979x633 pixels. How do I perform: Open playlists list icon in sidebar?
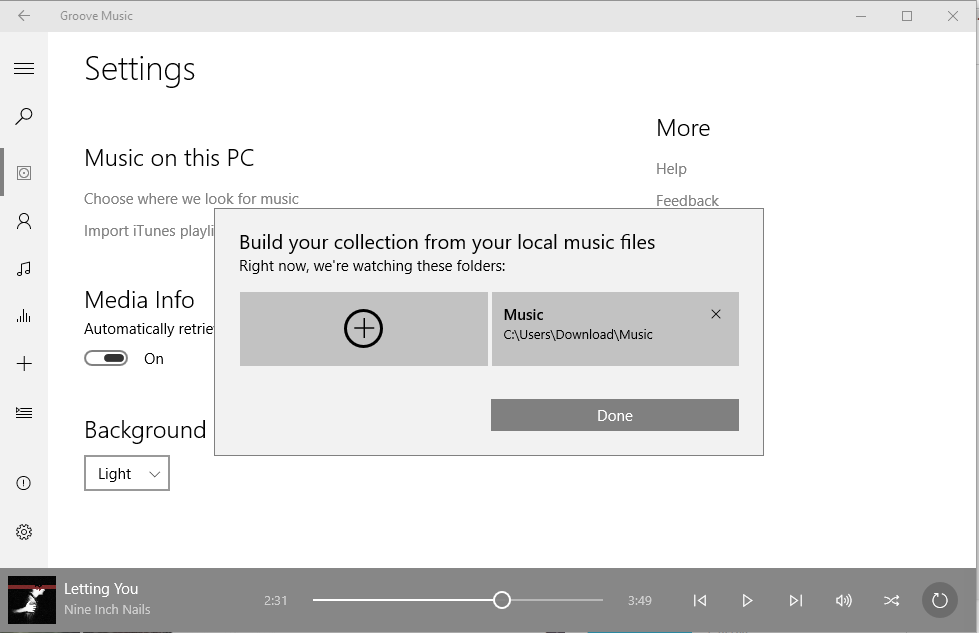(24, 413)
